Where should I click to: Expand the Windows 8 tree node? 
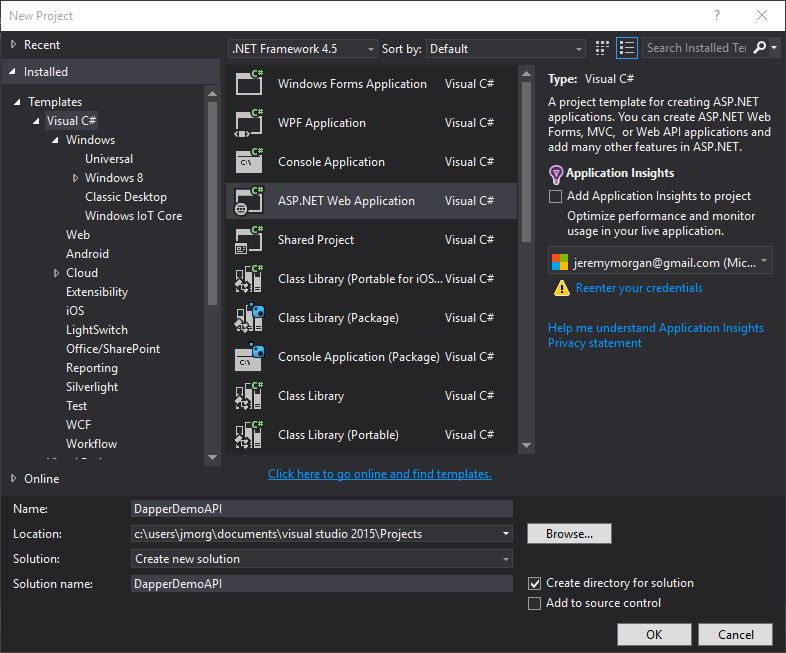[75, 178]
